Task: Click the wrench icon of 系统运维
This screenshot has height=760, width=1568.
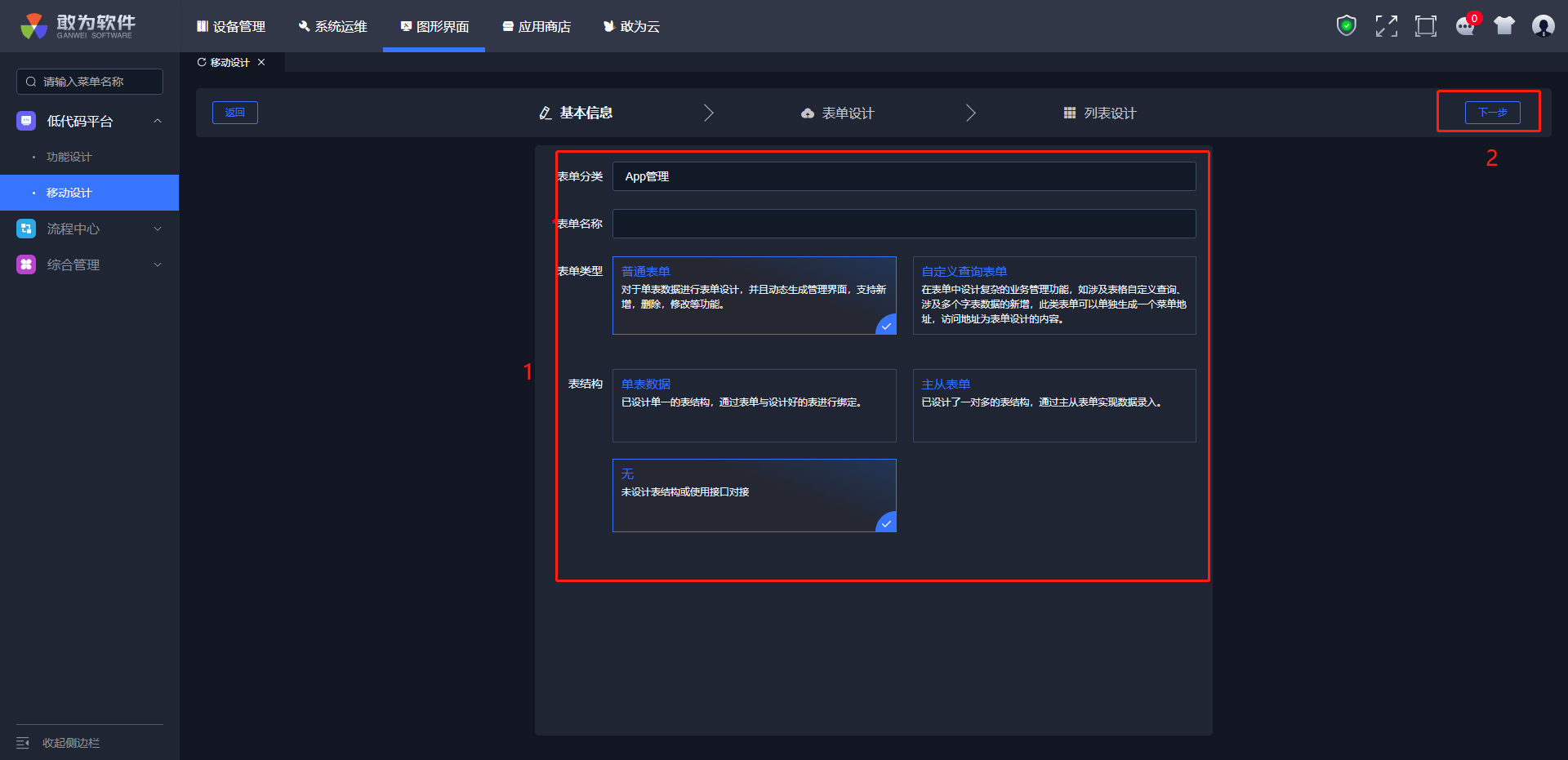Action: click(x=304, y=26)
